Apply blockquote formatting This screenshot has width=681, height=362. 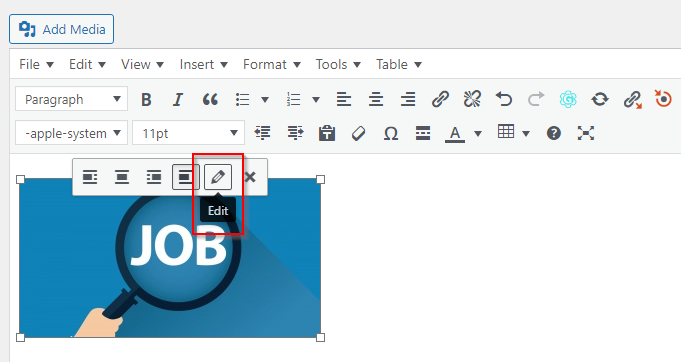pyautogui.click(x=210, y=99)
